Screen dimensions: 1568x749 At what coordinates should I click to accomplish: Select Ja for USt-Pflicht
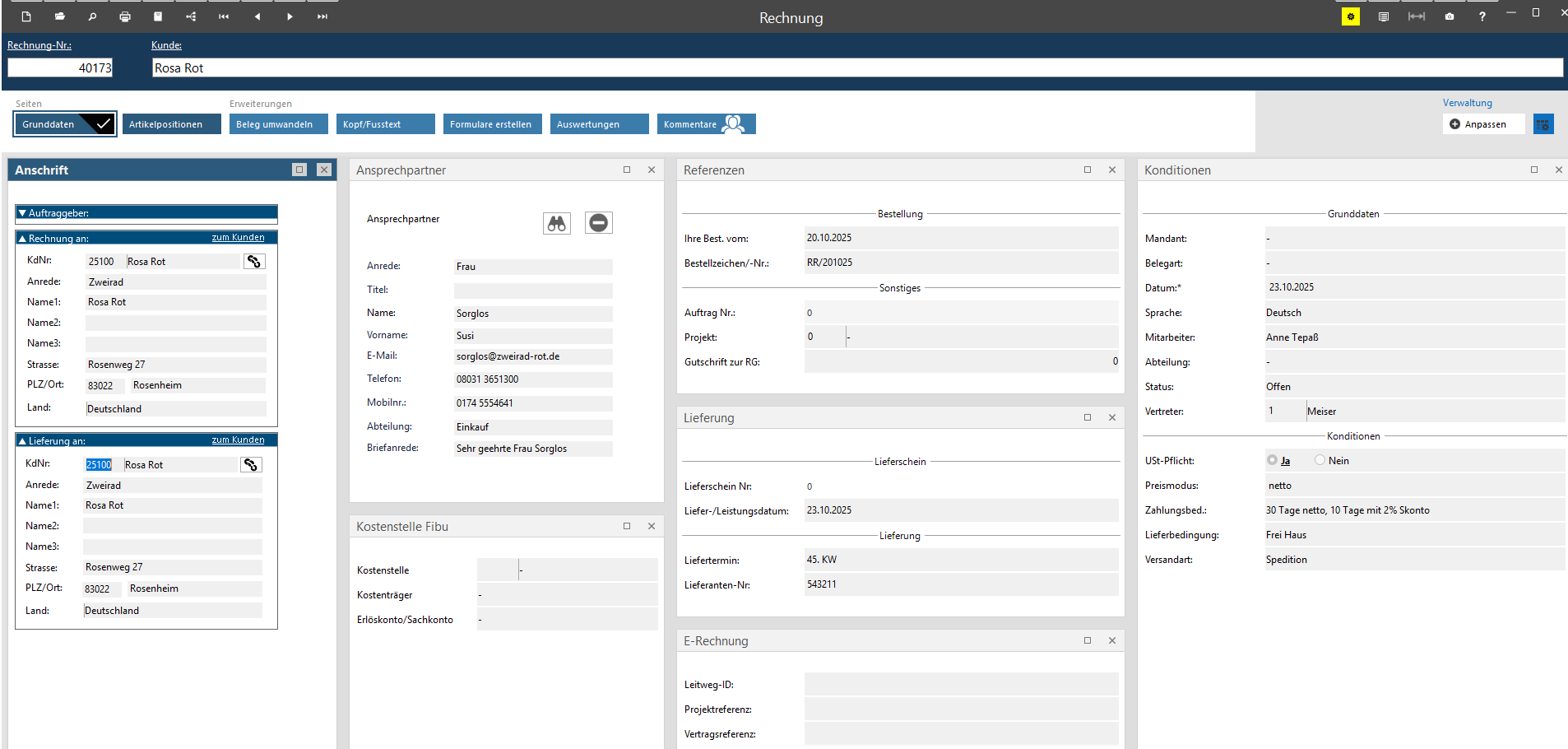1273,460
